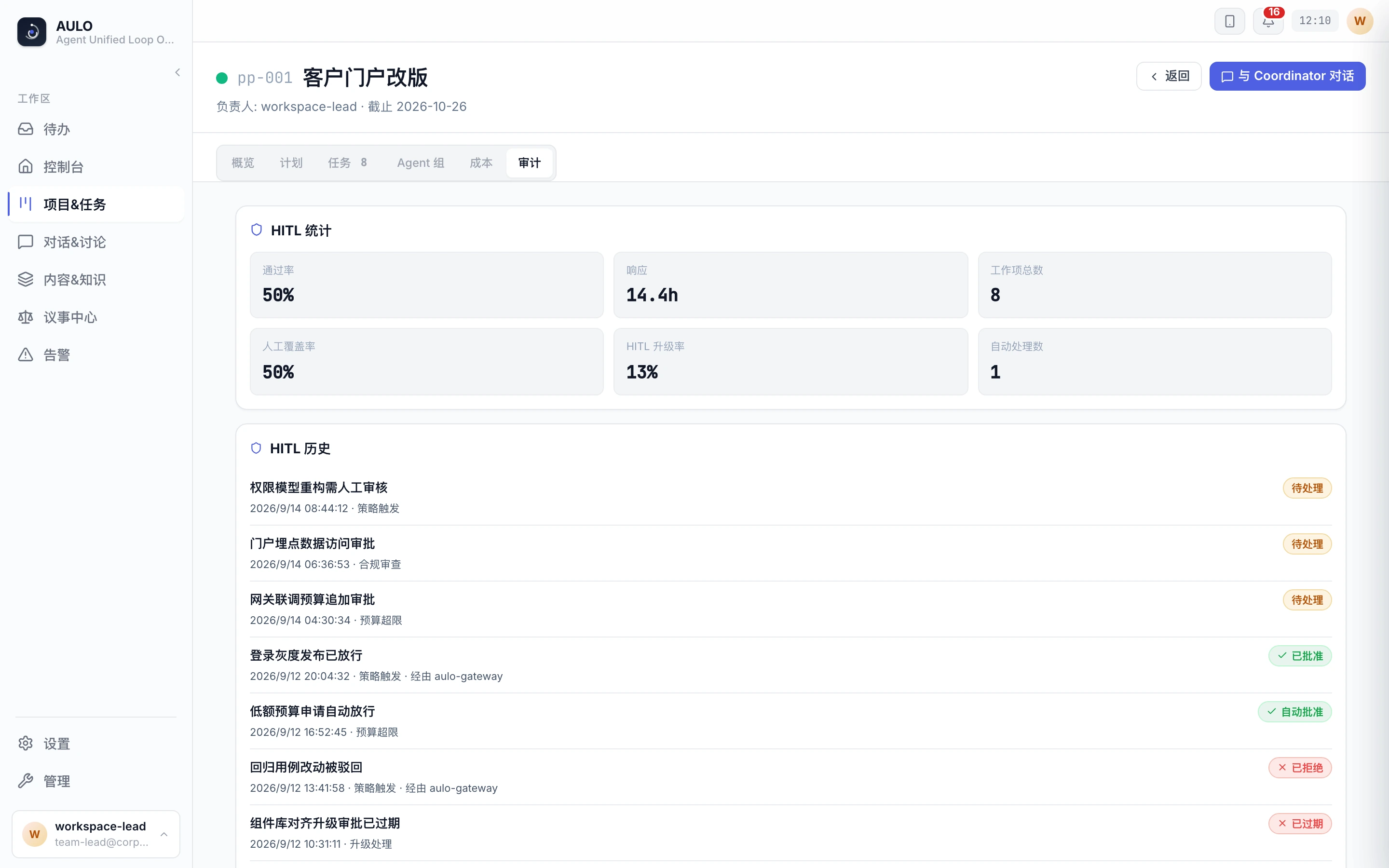The image size is (1389, 868).
Task: Open 权限模型重构需人工审核 history entry
Action: point(790,497)
